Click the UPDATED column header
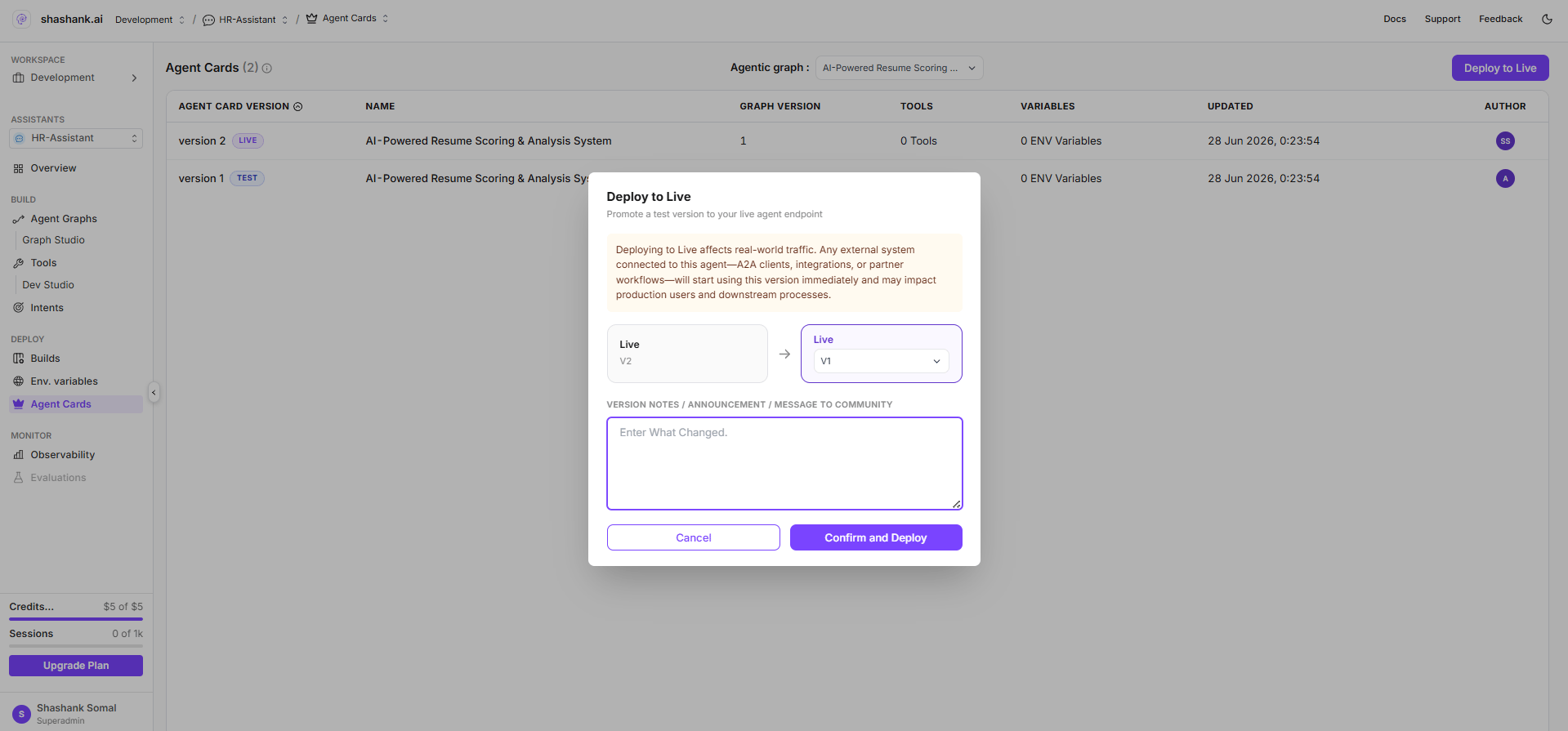This screenshot has width=1568, height=731. [x=1230, y=106]
